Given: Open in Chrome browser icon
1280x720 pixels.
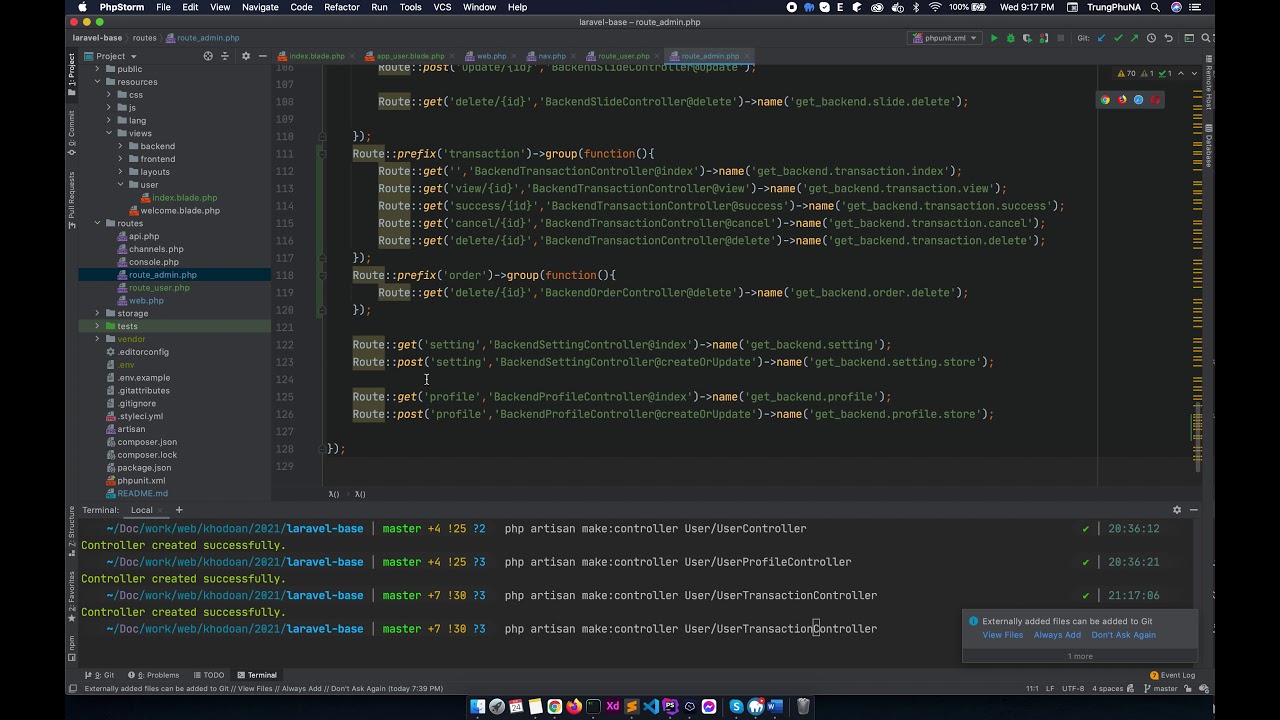Looking at the screenshot, I should pos(1105,100).
